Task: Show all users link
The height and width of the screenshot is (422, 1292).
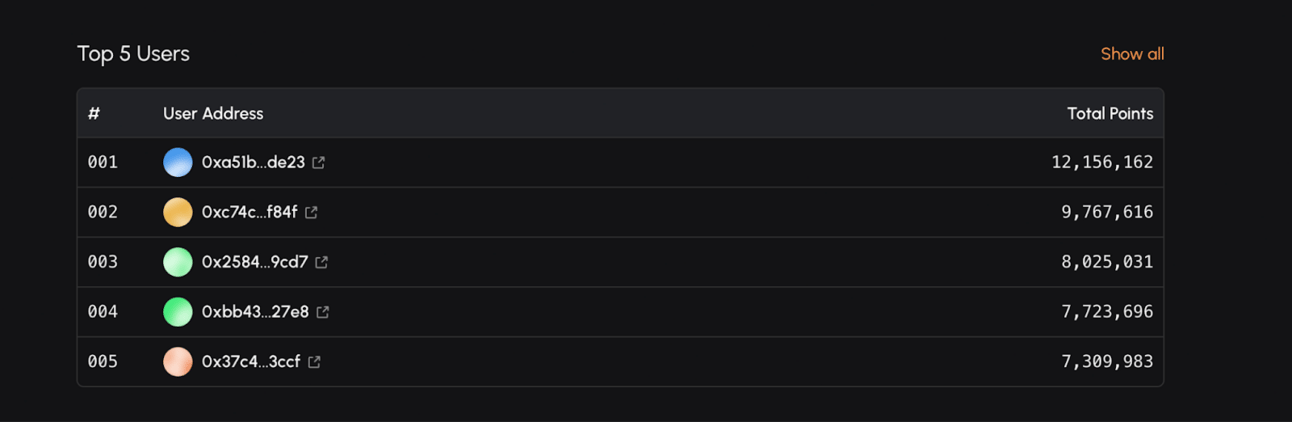Action: pos(1132,54)
